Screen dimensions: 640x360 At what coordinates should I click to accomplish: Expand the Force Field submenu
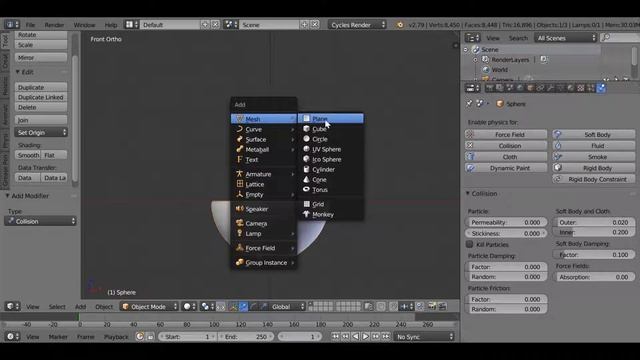pyautogui.click(x=264, y=248)
